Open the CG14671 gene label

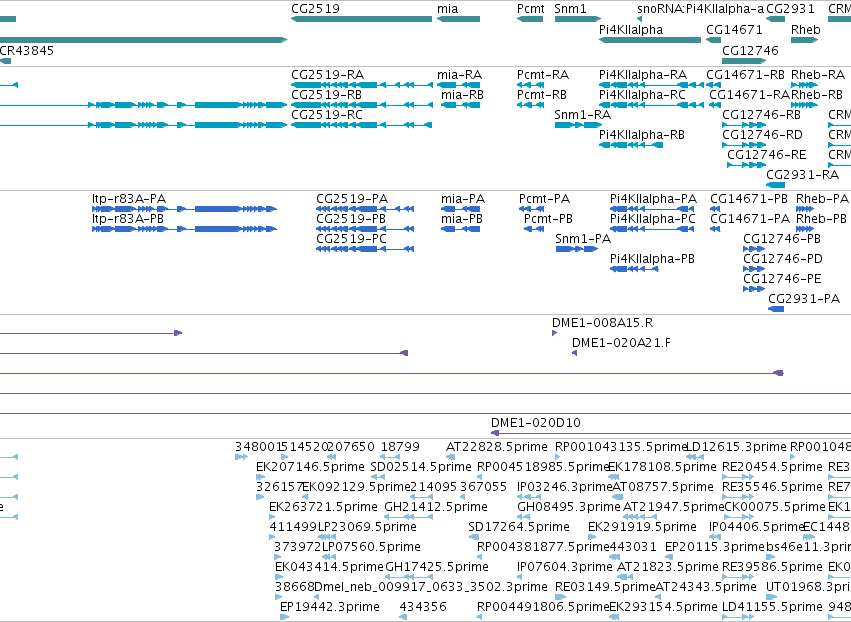[734, 30]
